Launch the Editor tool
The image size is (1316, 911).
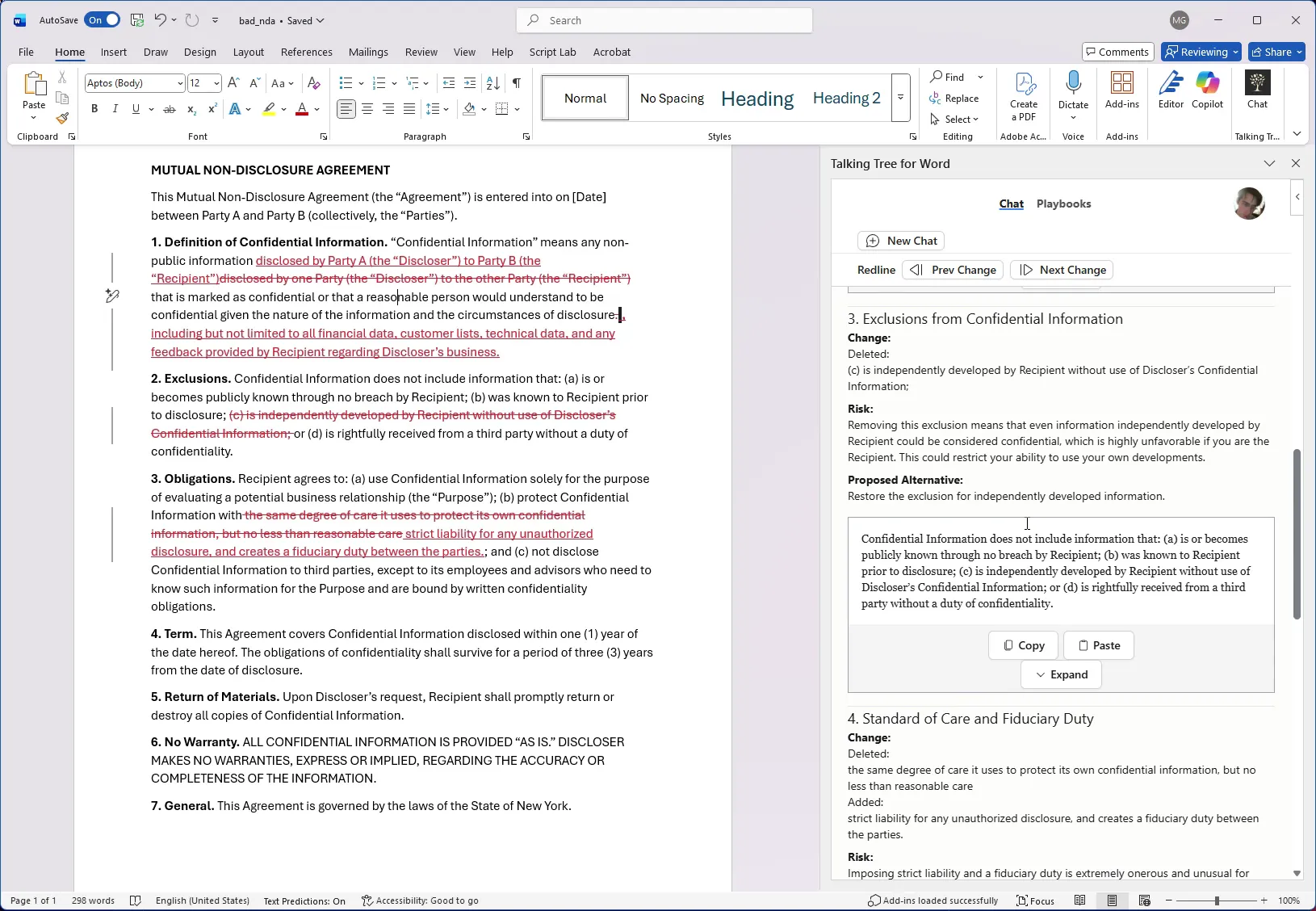1171,90
